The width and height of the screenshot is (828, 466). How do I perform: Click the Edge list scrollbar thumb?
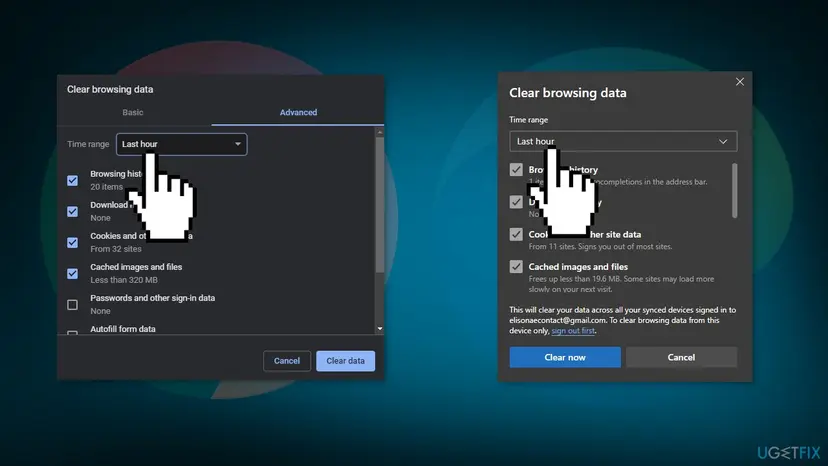pyautogui.click(x=735, y=190)
